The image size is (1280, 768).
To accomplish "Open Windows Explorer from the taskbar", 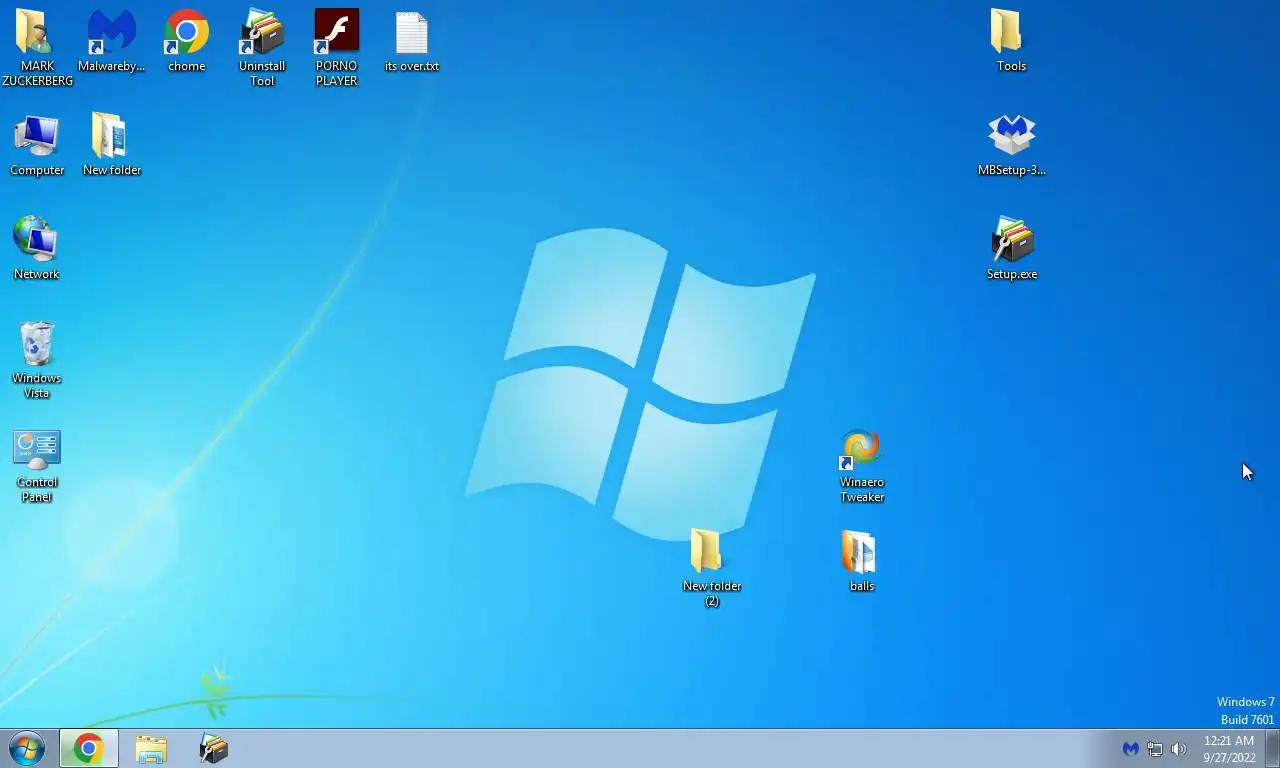I will pyautogui.click(x=151, y=748).
